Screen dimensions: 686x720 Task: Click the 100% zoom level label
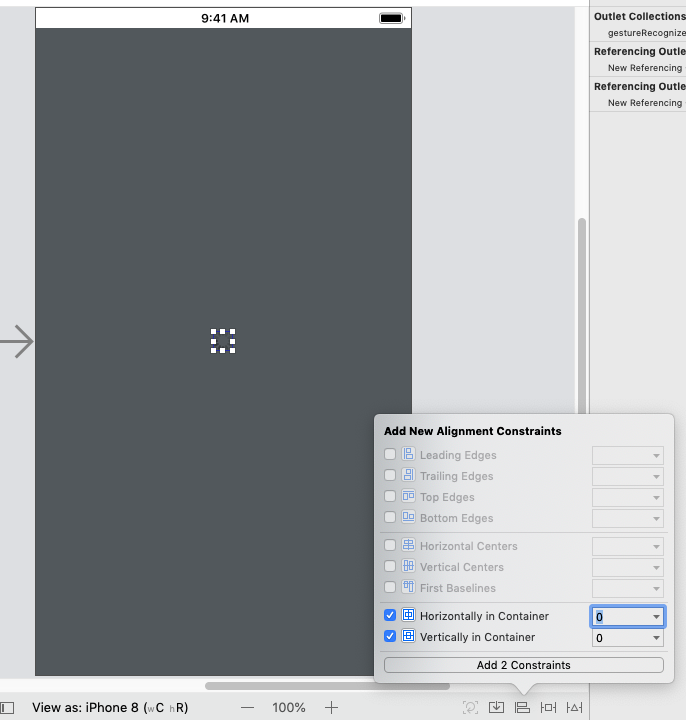[289, 708]
